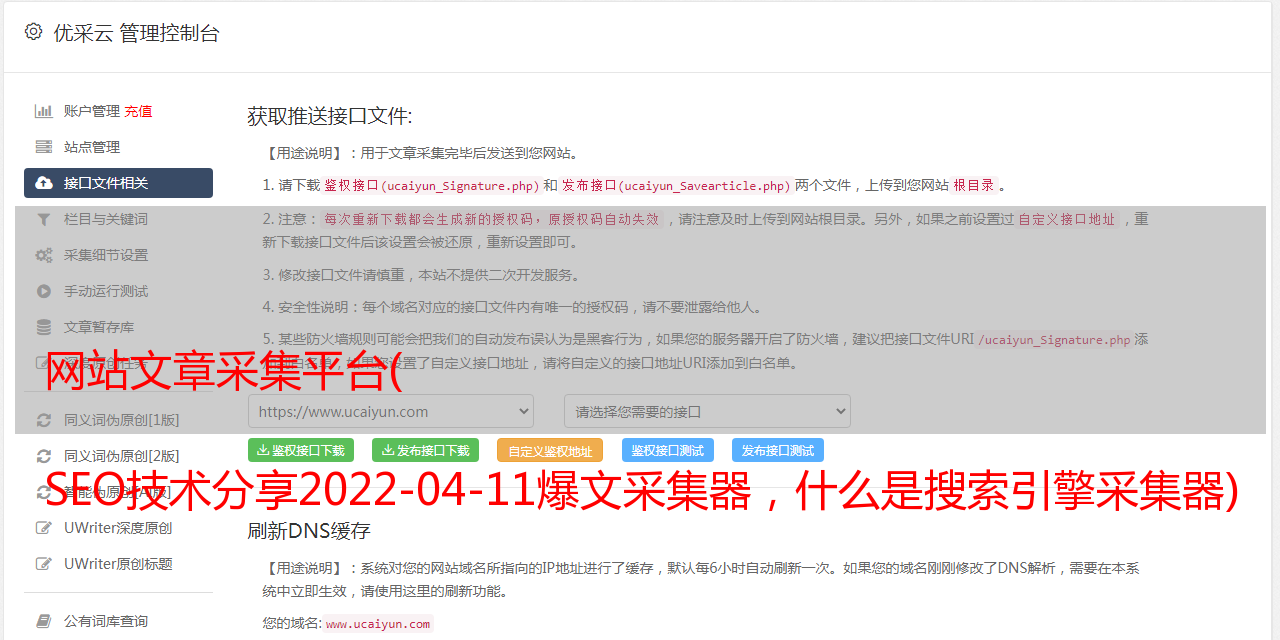This screenshot has width=1280, height=640.
Task: Click the red 充值 recharge link
Action: [x=138, y=111]
